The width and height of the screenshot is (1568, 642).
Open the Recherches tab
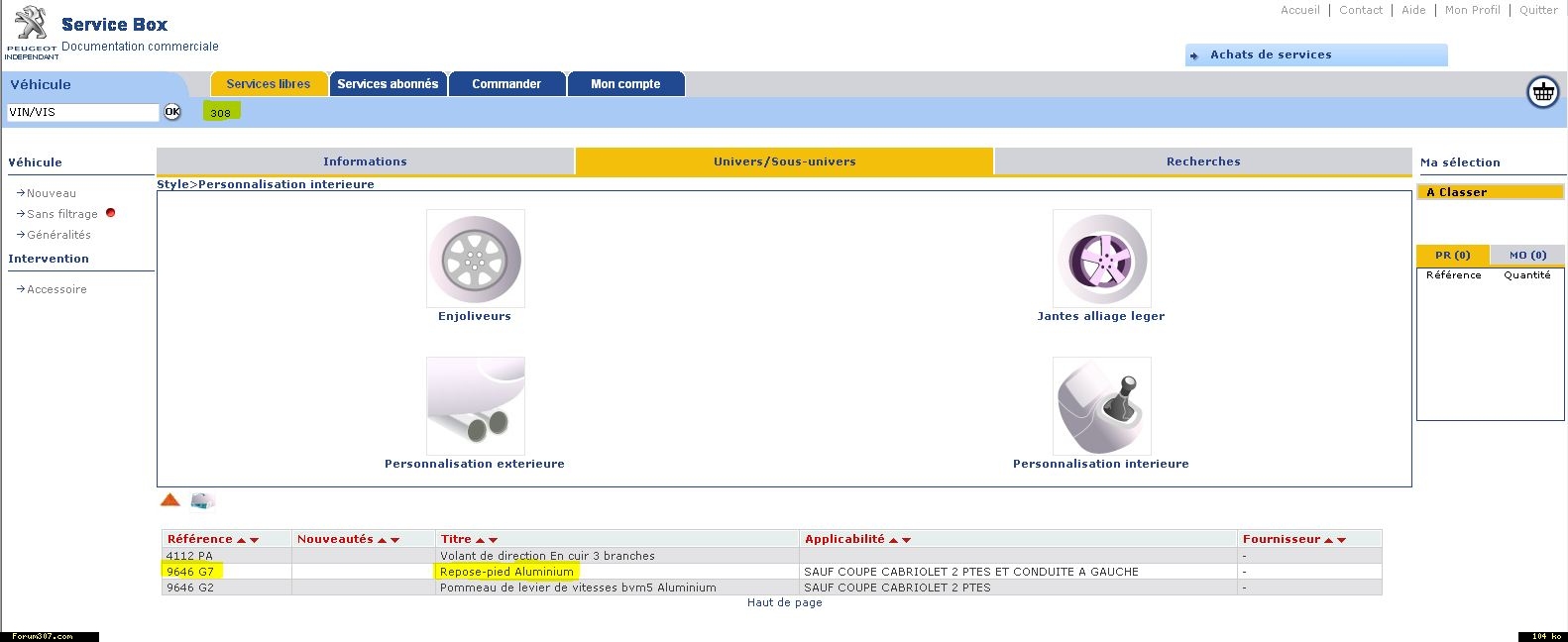(1202, 161)
